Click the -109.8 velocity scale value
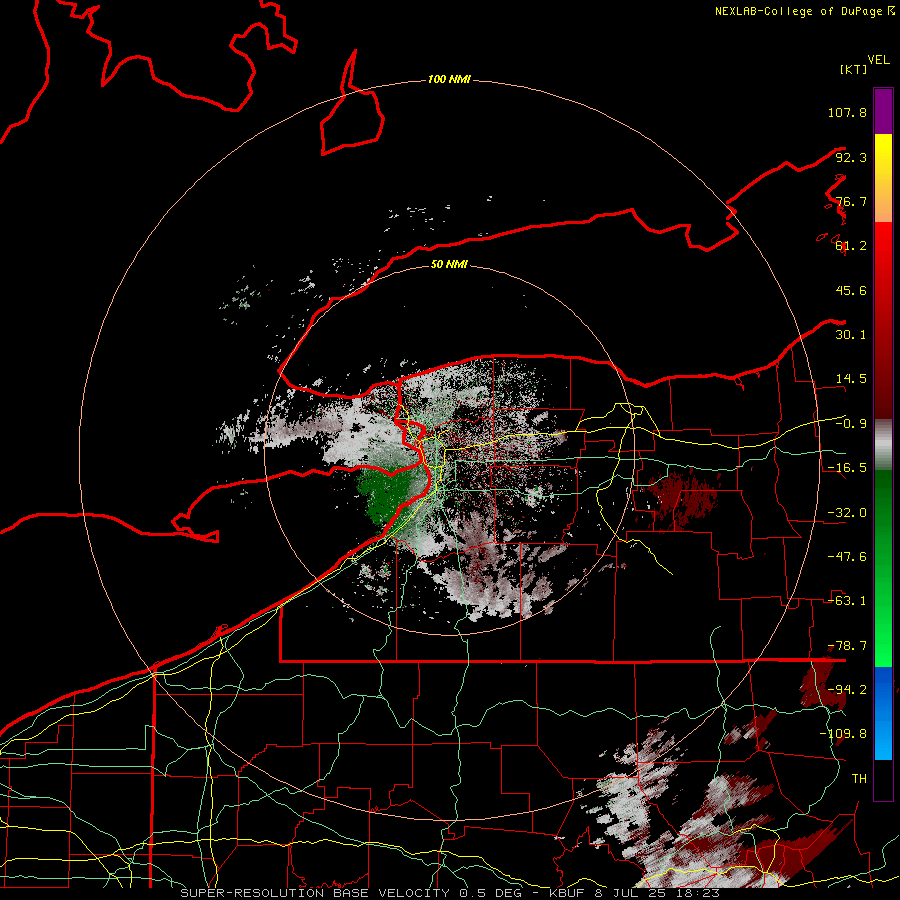This screenshot has height=900, width=900. 844,734
